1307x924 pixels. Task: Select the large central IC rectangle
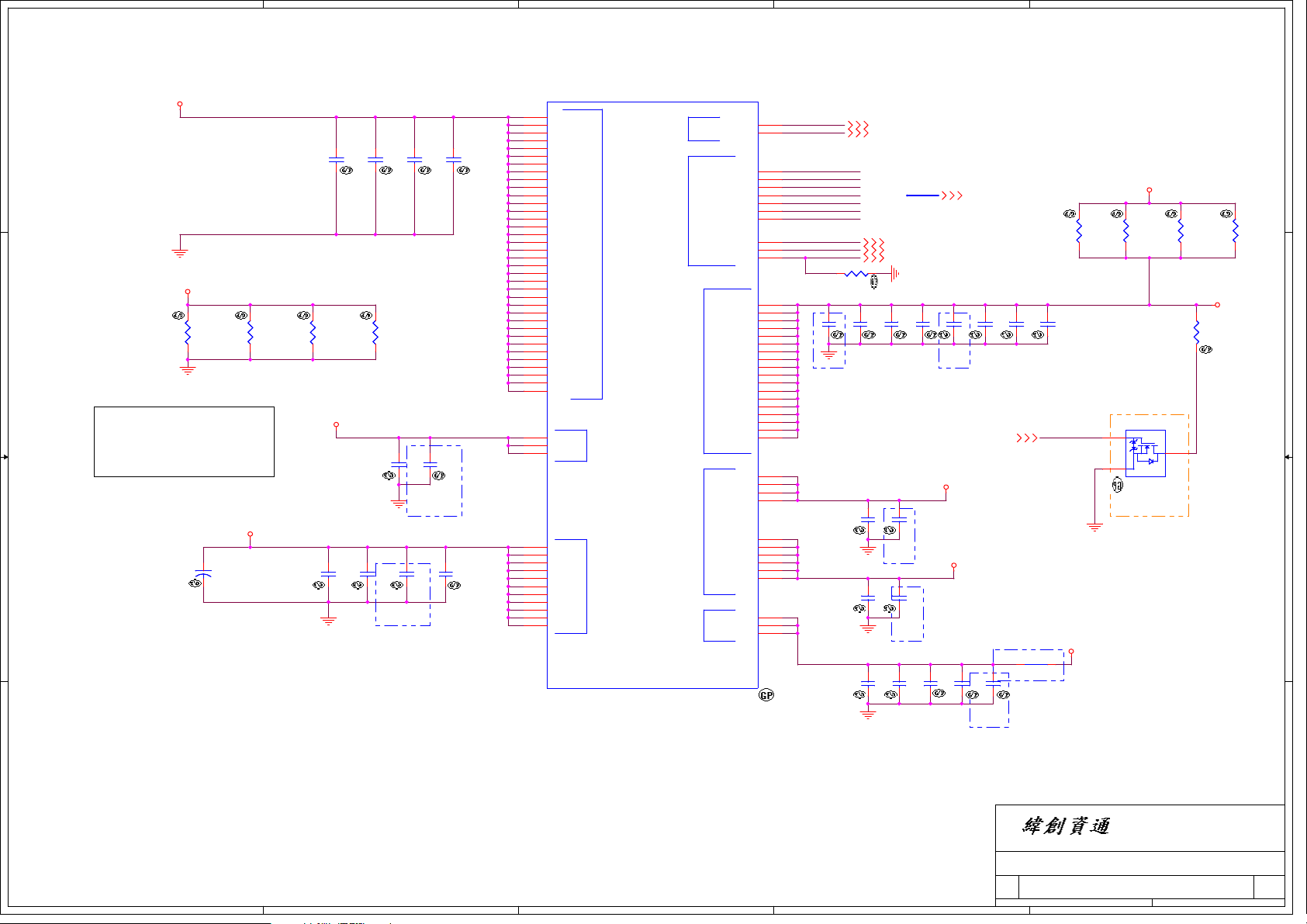(652, 395)
